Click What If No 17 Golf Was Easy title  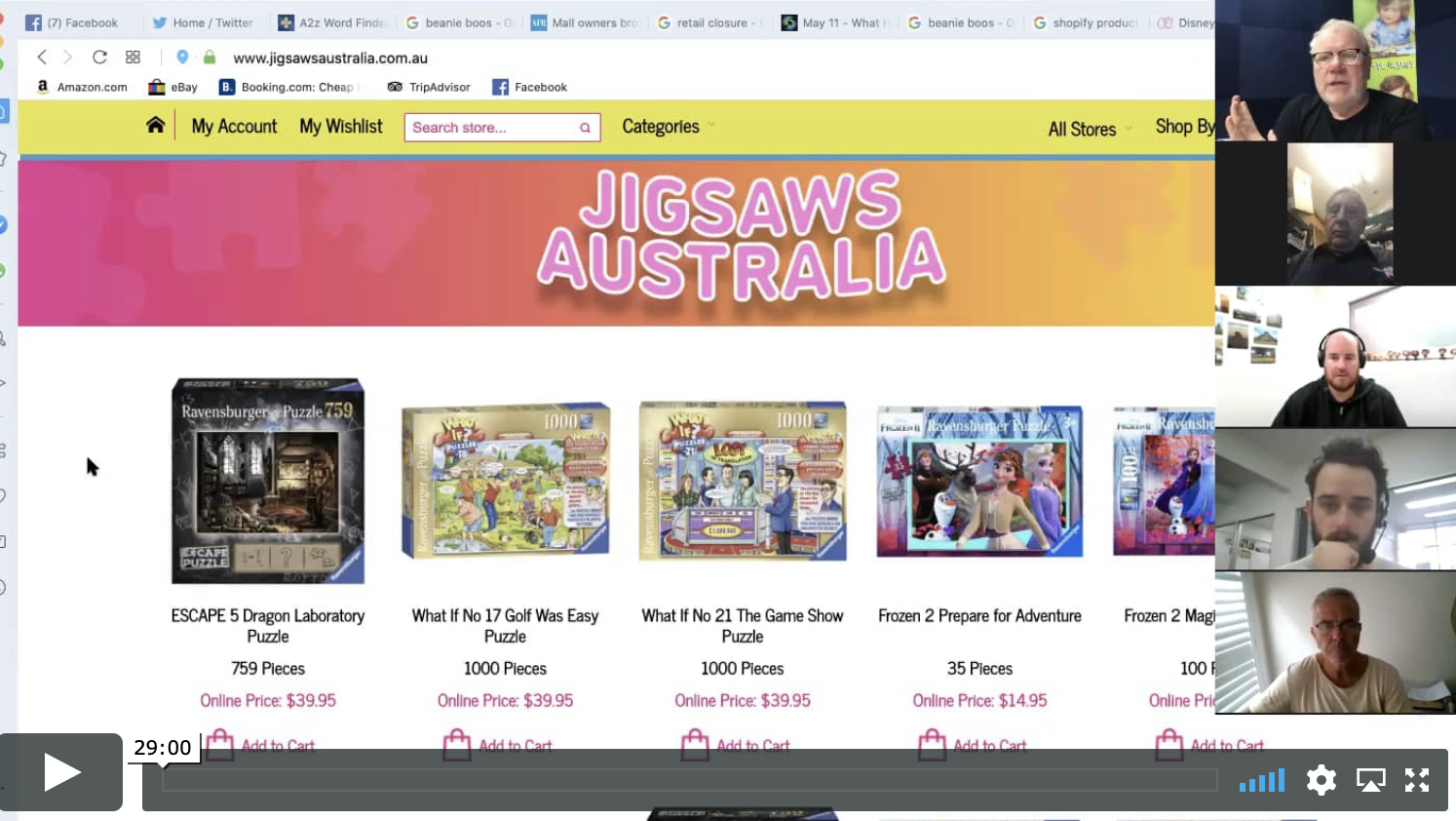click(505, 626)
